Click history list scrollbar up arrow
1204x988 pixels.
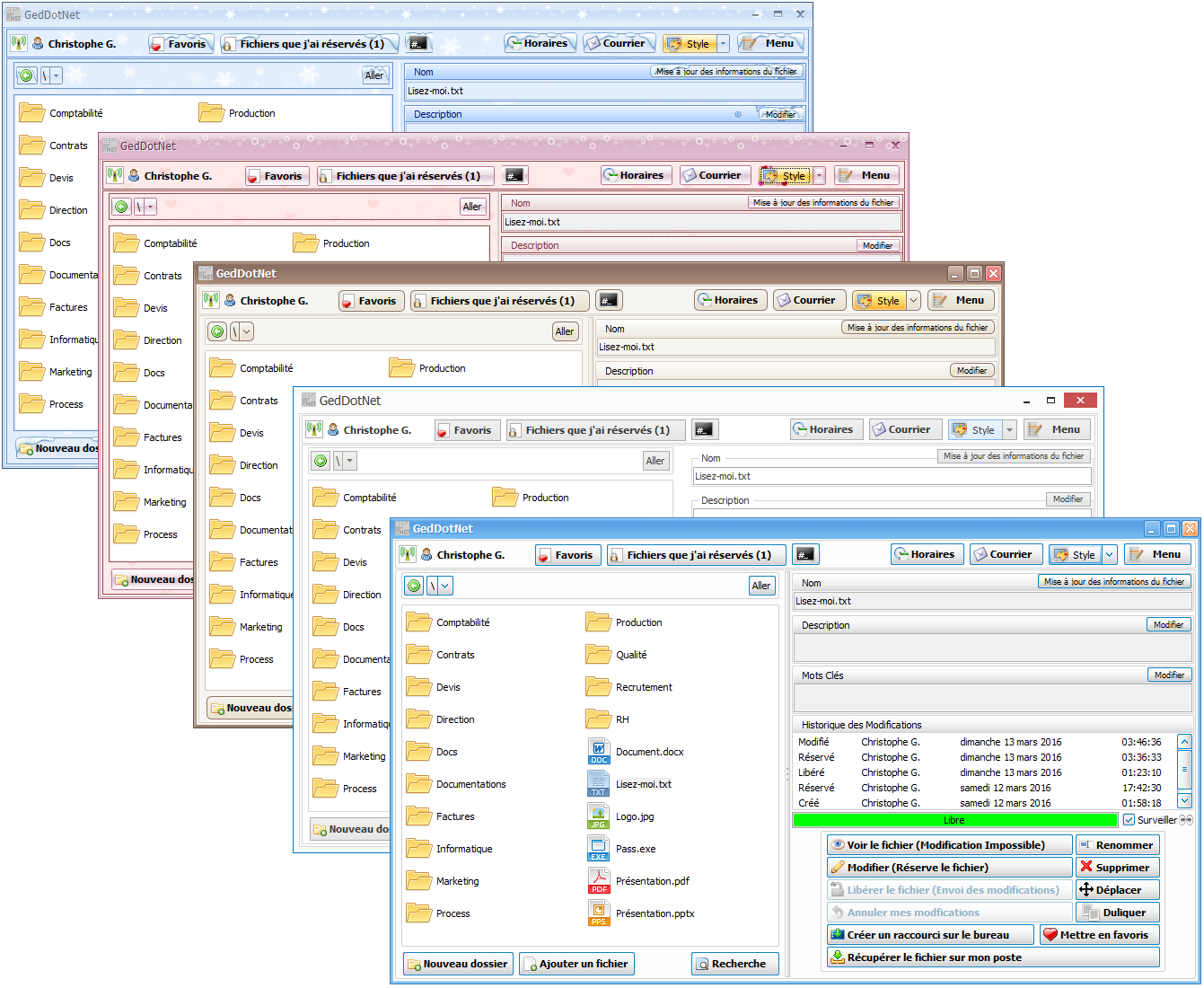point(1184,742)
